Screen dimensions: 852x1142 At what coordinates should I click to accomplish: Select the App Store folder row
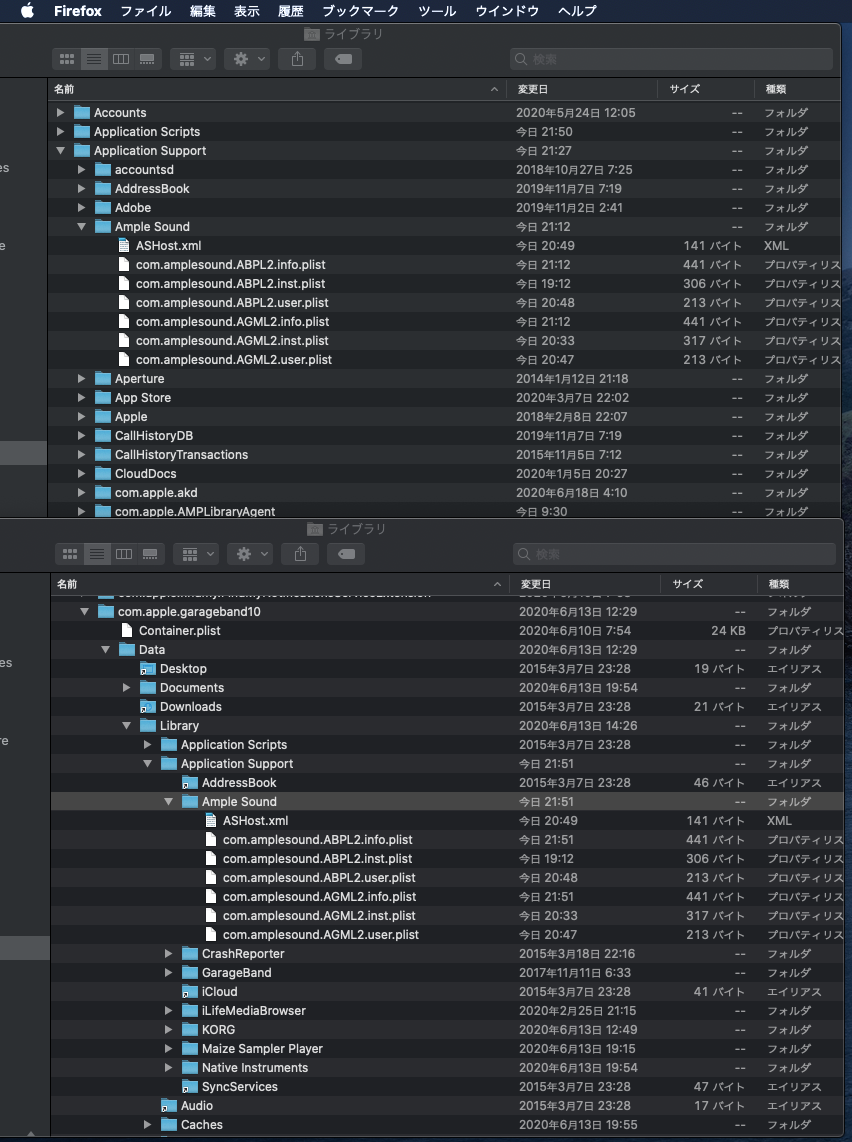(444, 398)
